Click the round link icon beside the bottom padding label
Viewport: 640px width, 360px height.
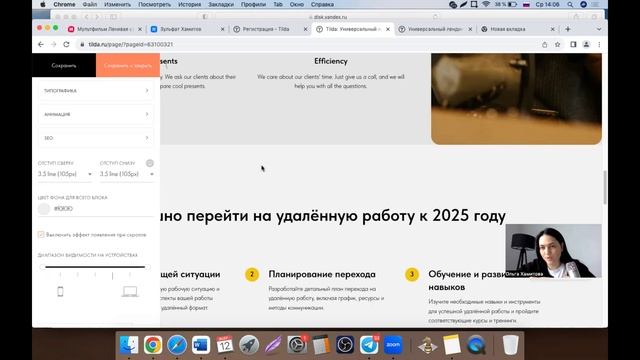point(150,163)
